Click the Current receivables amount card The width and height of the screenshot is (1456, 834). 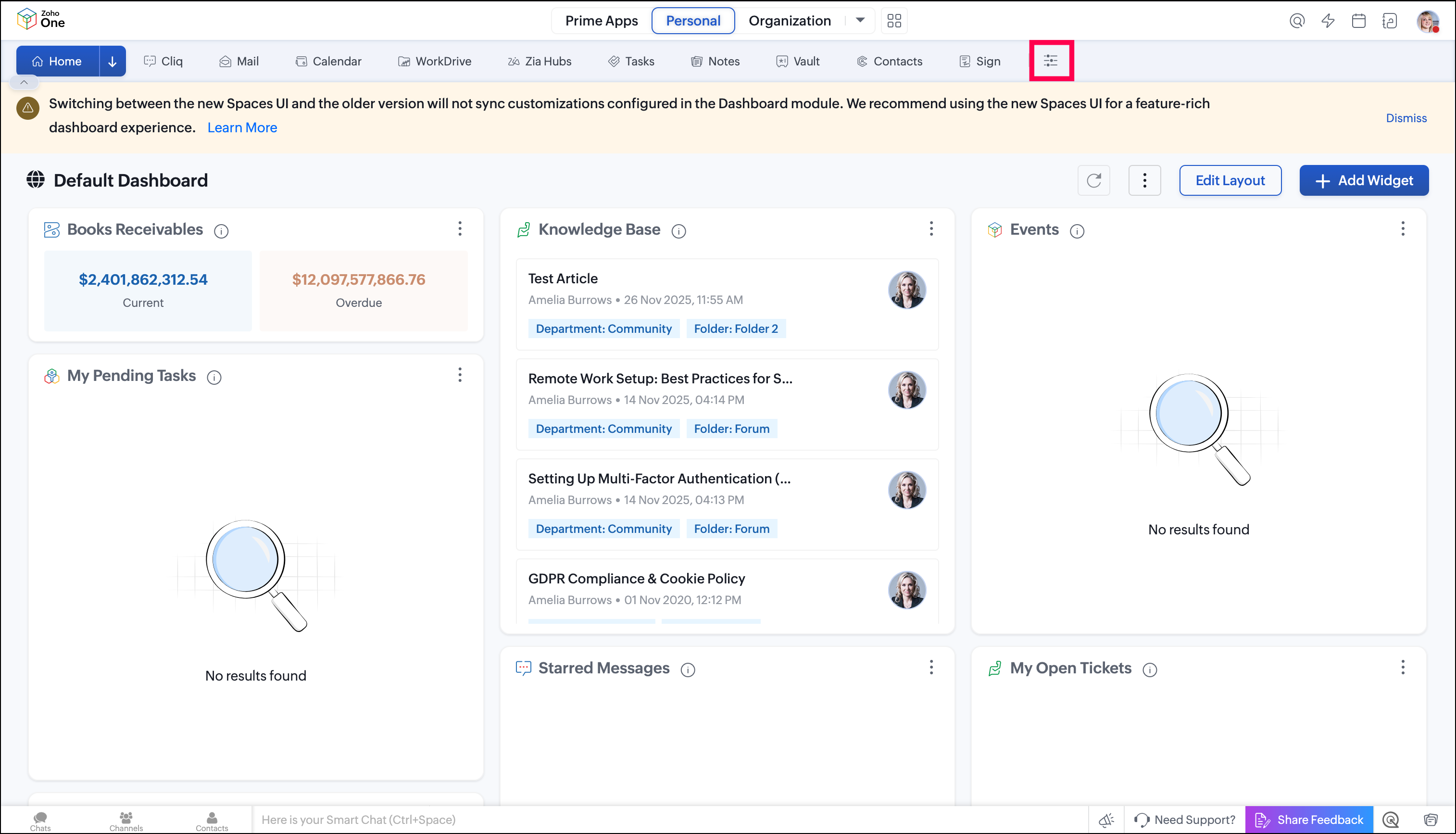pos(148,291)
